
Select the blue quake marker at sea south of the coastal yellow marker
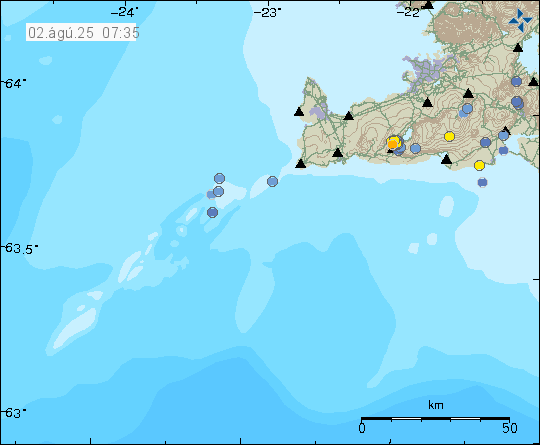tap(482, 182)
